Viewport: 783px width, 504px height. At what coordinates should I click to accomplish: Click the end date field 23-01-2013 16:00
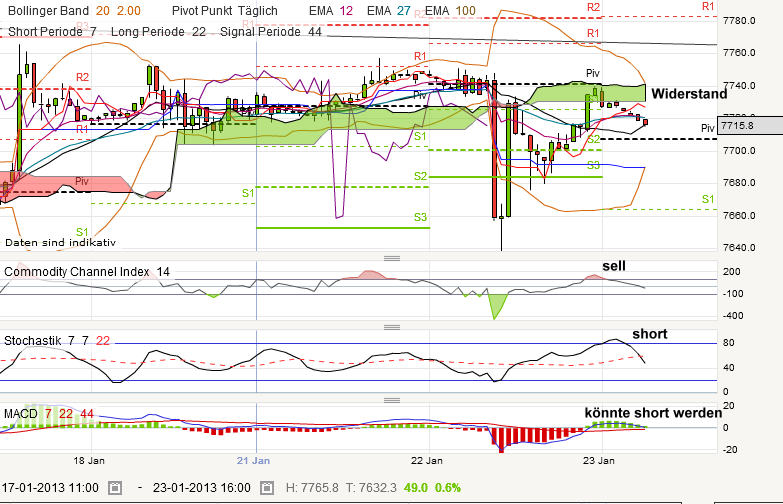point(202,488)
